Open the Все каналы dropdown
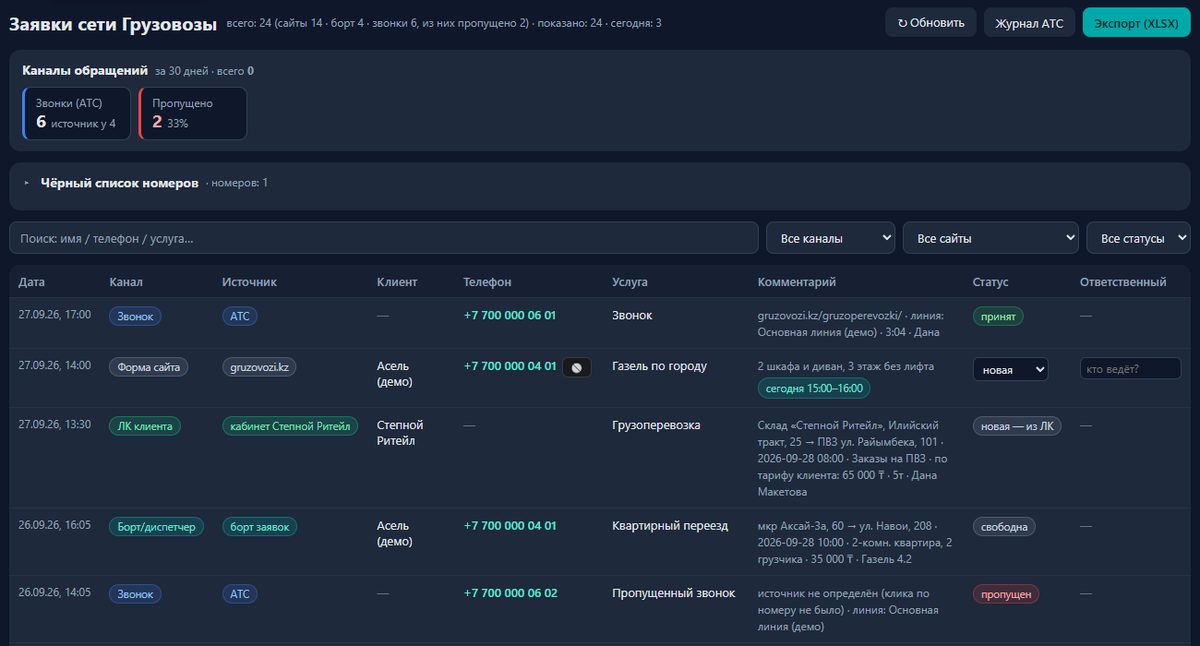This screenshot has height=646, width=1200. pyautogui.click(x=830, y=238)
